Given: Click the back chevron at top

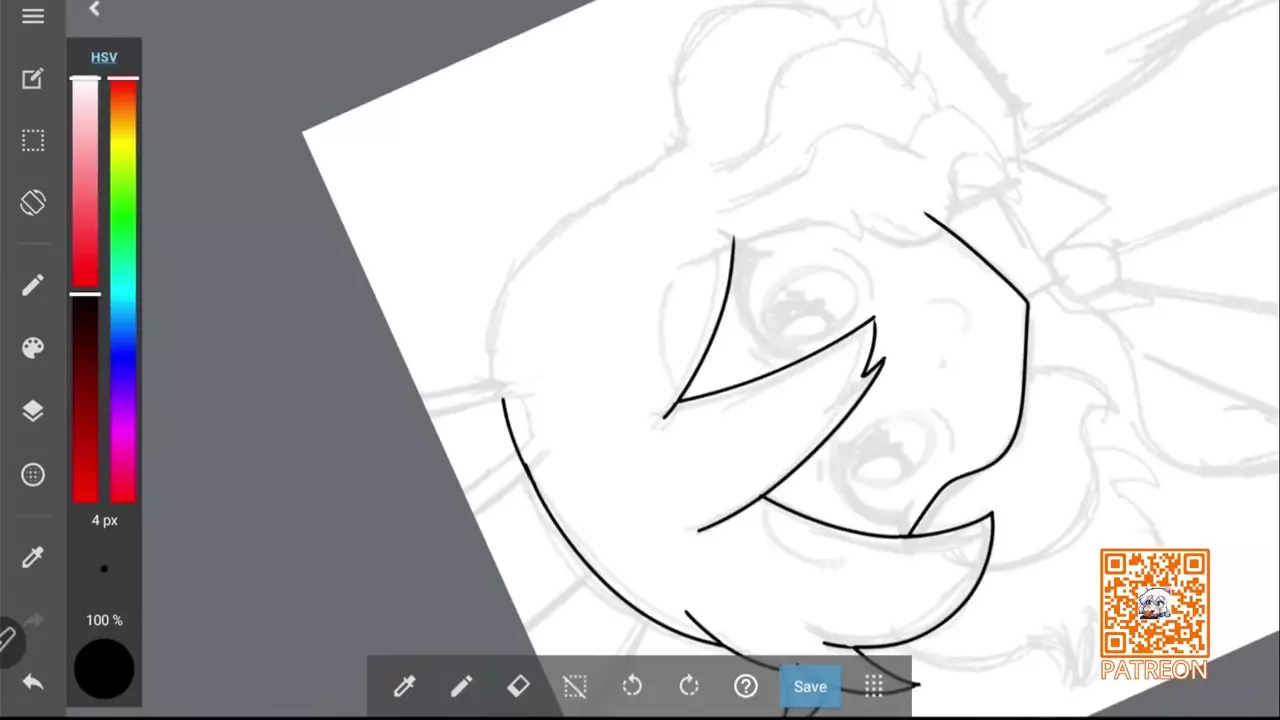Looking at the screenshot, I should 94,9.
